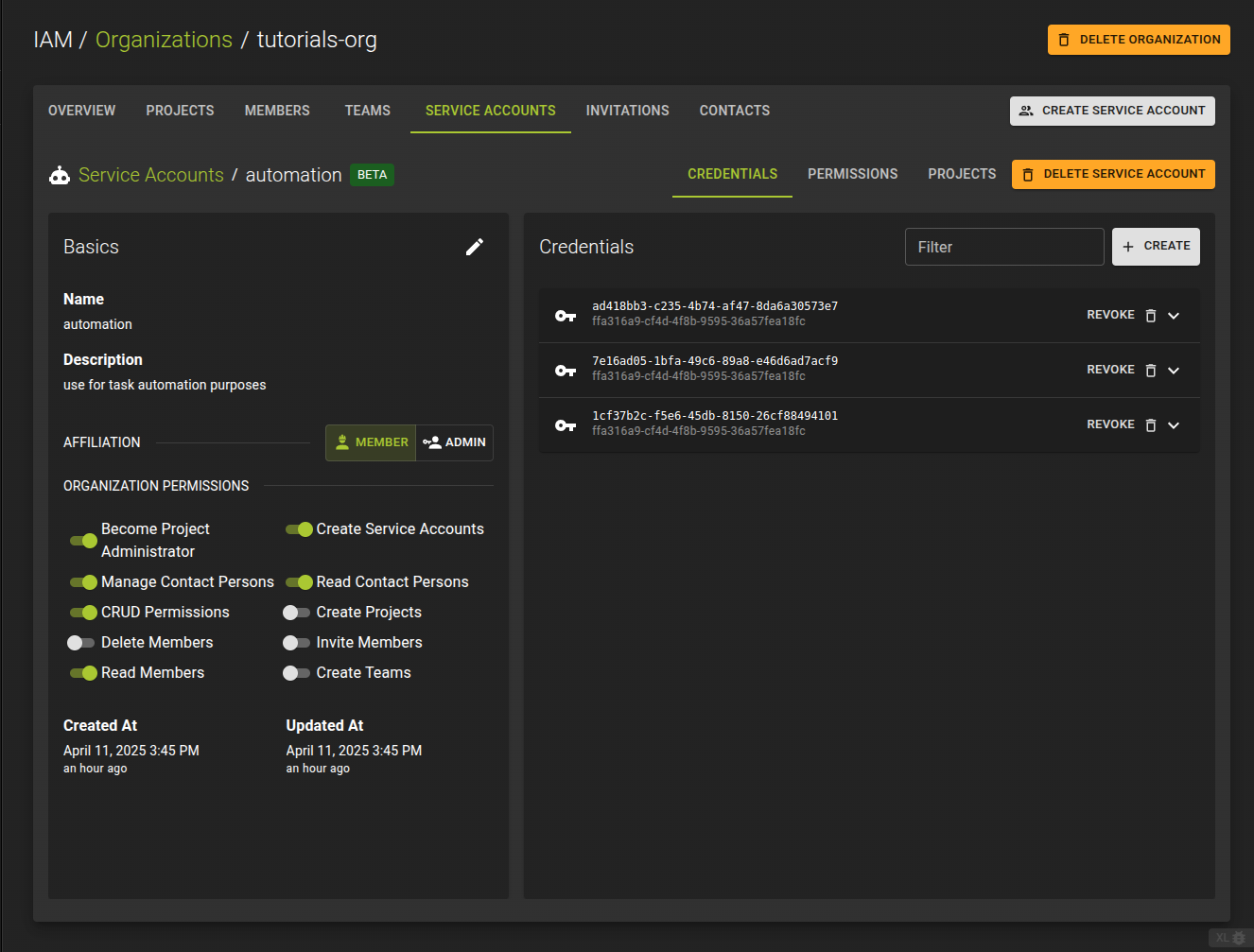1254x952 pixels.
Task: Open the Contacts tab
Action: pos(735,111)
